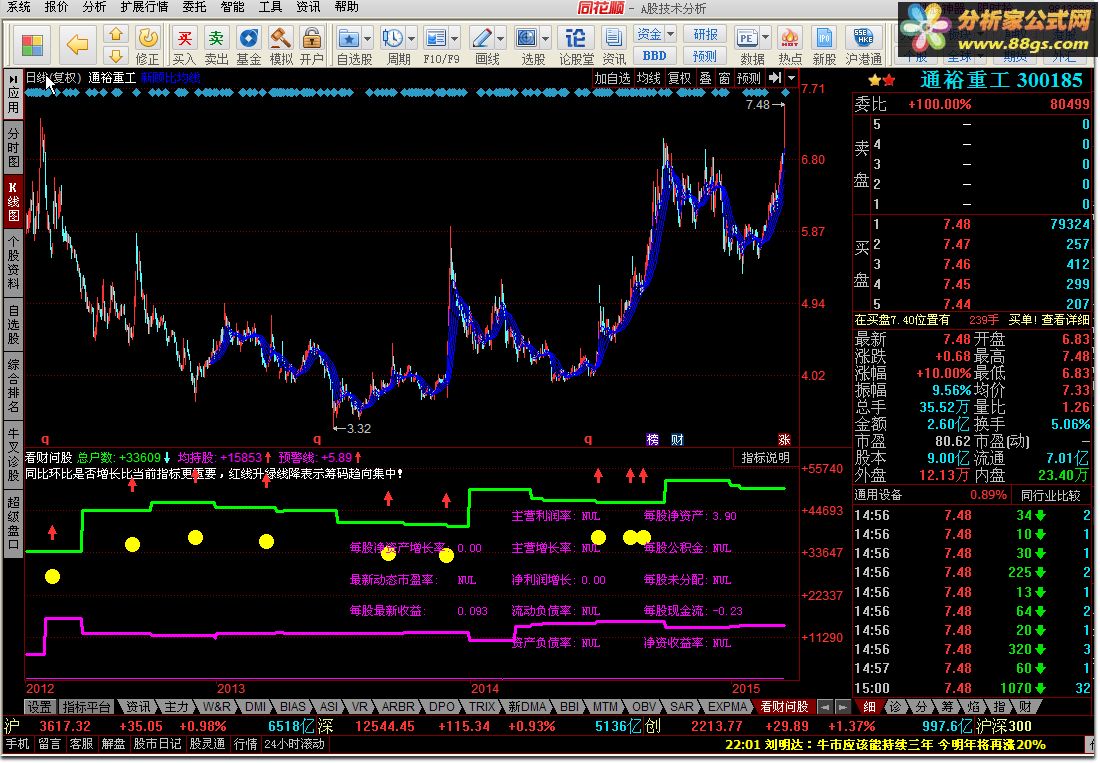
Task: Toggle 复权 price adjustment
Action: pos(679,79)
